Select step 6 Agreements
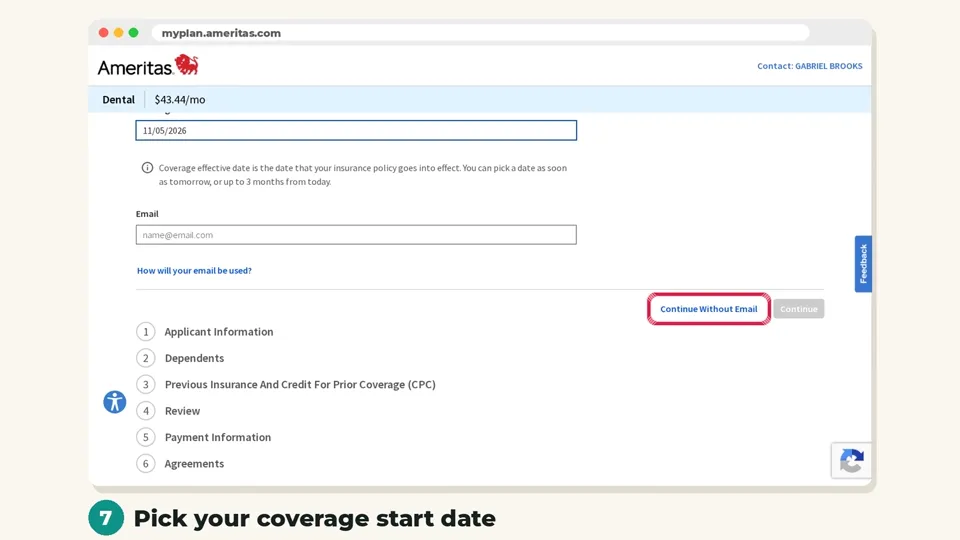The width and height of the screenshot is (960, 540). tap(181, 463)
